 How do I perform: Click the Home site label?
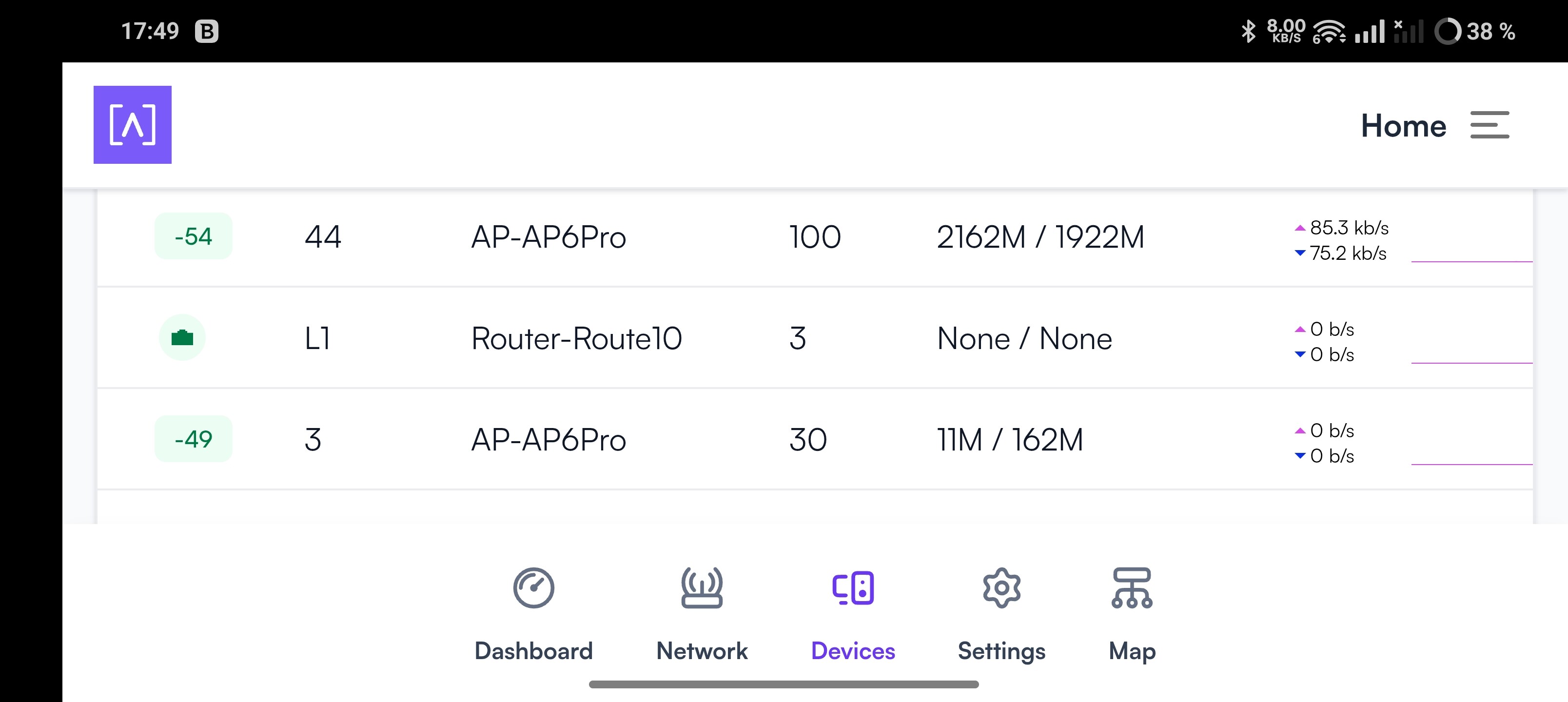1403,125
